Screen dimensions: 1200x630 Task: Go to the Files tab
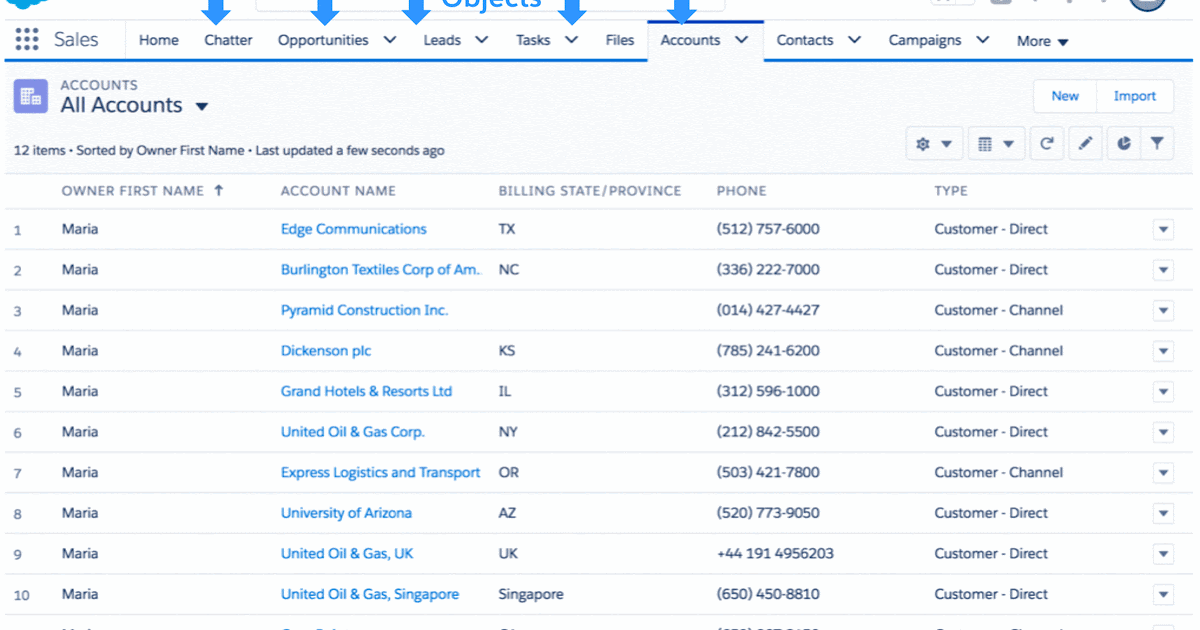click(x=619, y=40)
